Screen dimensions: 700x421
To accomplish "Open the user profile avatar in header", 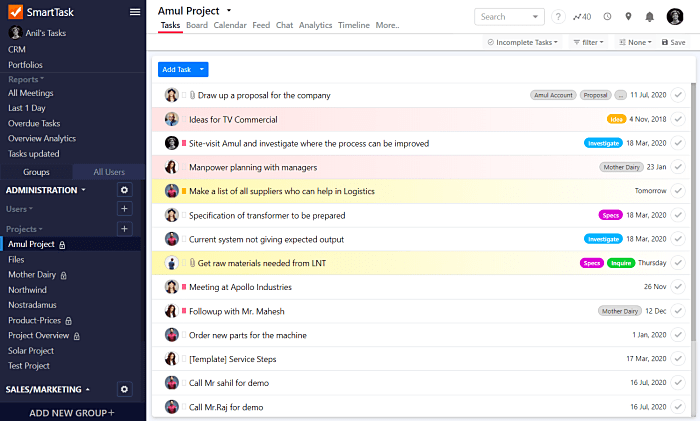I will pyautogui.click(x=675, y=17).
